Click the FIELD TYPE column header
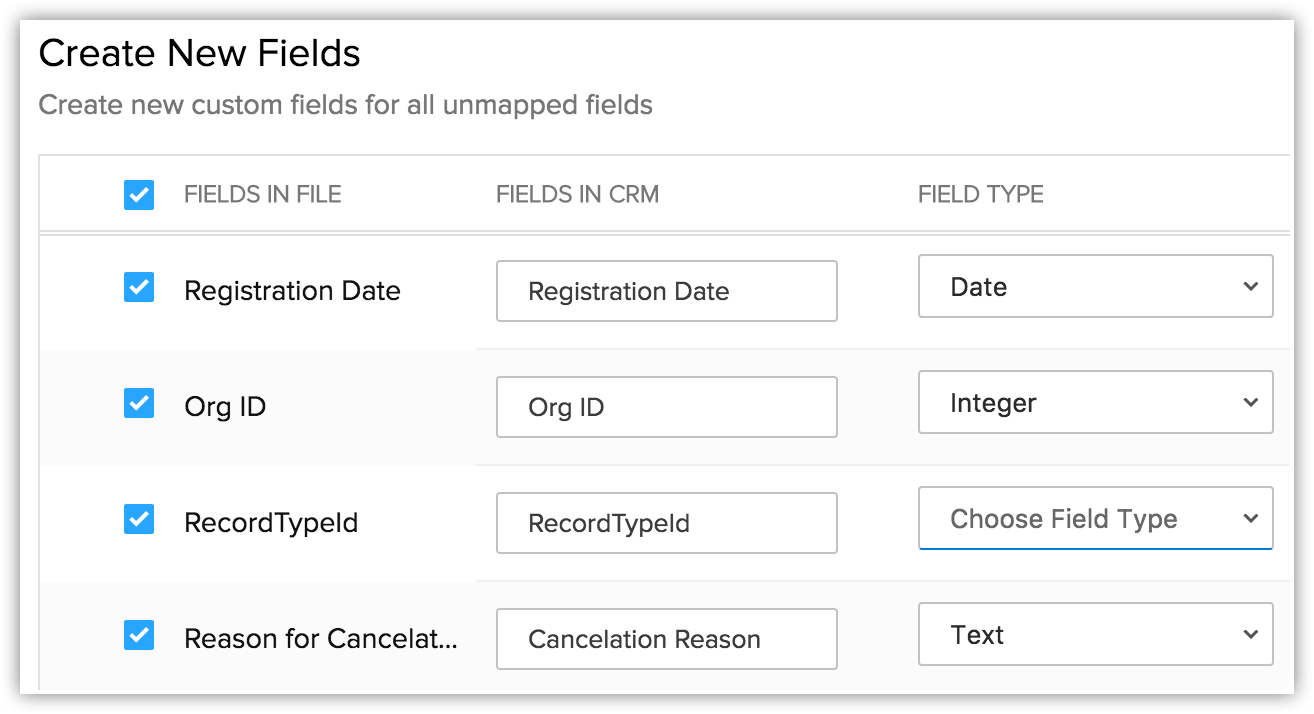Viewport: 1314px width, 714px height. coord(980,194)
